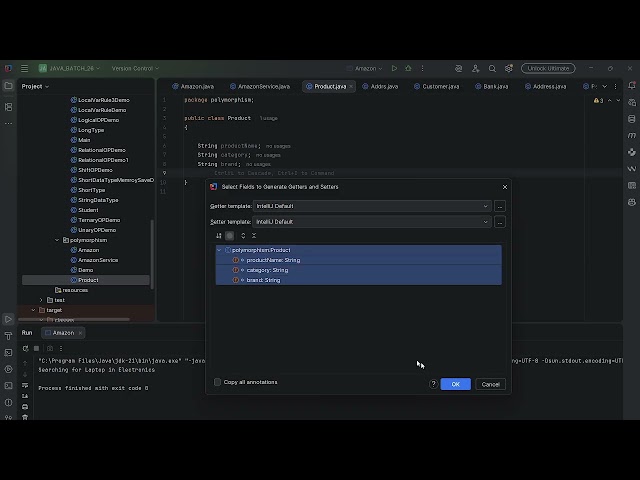Screen dimensions: 640x480
Task: Open IDE settings gear icon
Action: [x=509, y=69]
